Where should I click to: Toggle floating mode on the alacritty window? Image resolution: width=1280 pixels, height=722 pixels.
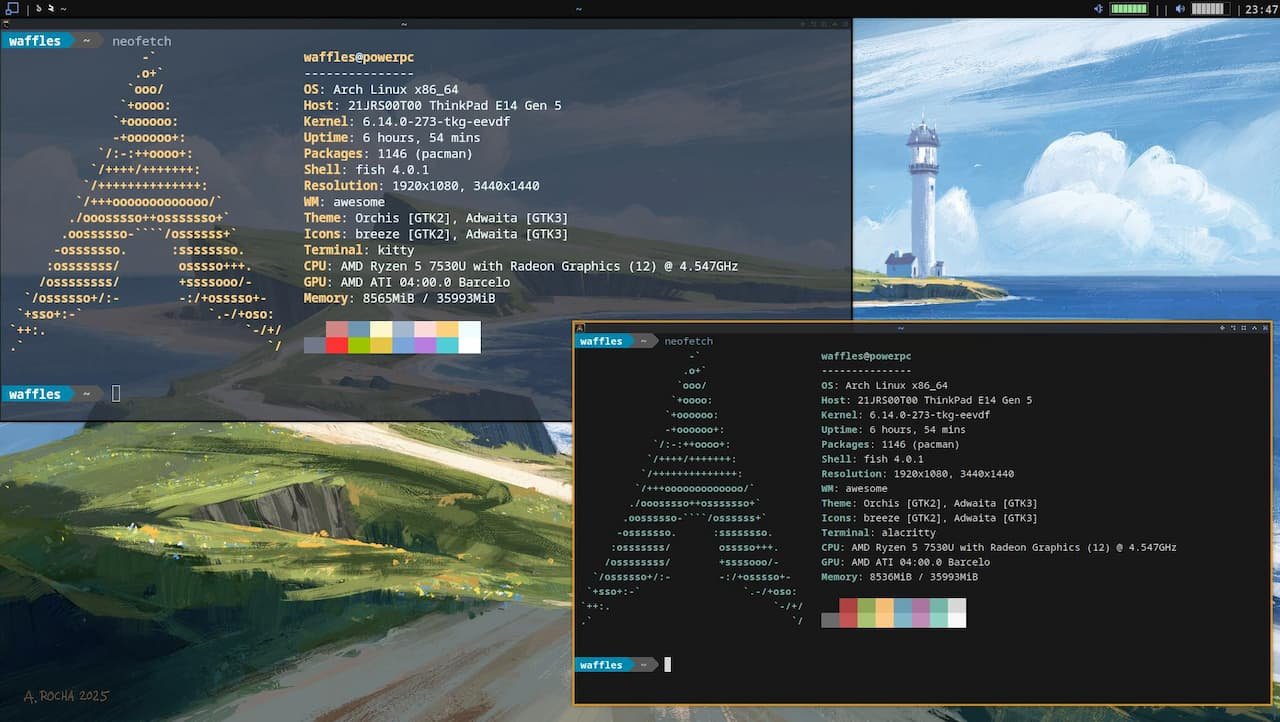1222,327
